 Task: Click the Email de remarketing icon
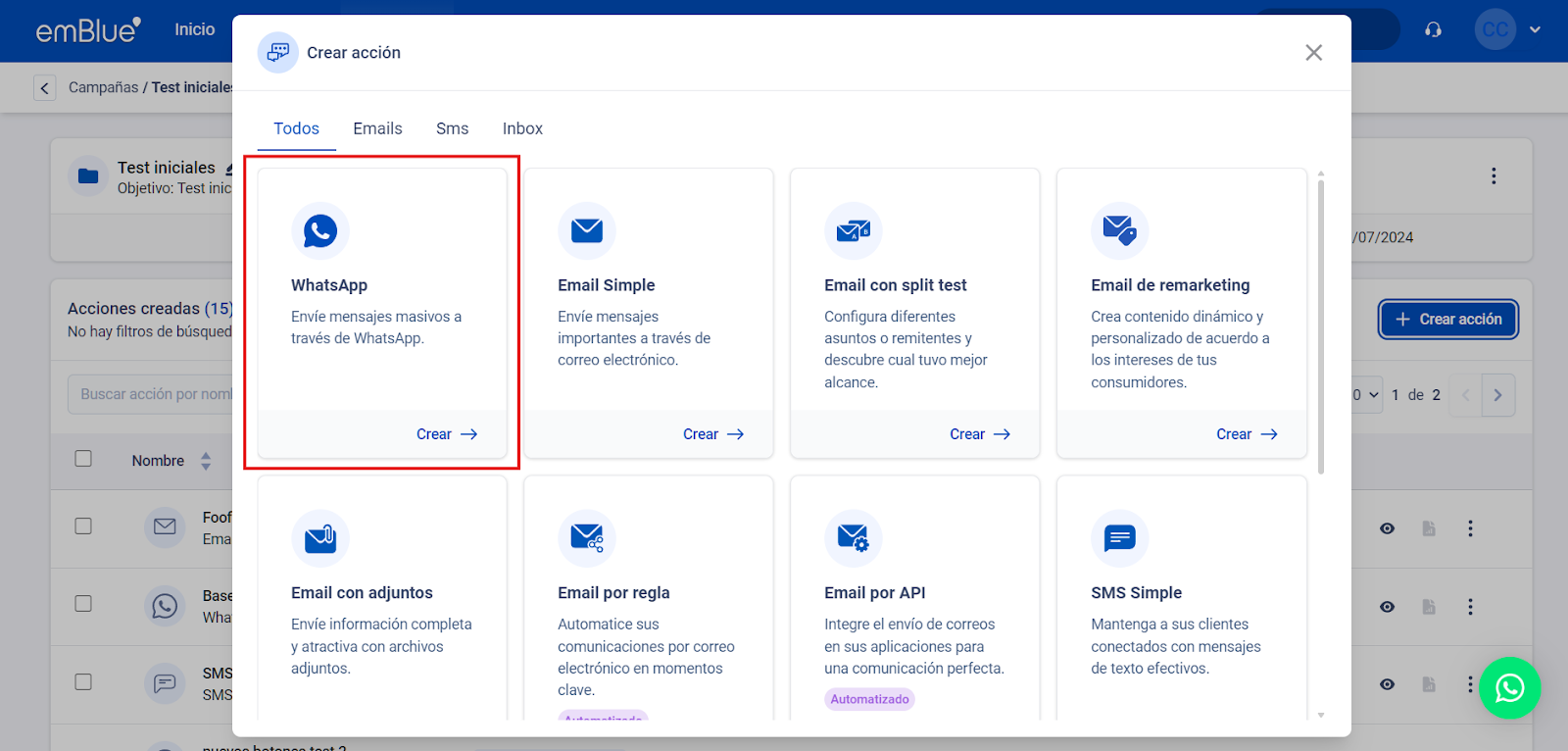(1119, 231)
